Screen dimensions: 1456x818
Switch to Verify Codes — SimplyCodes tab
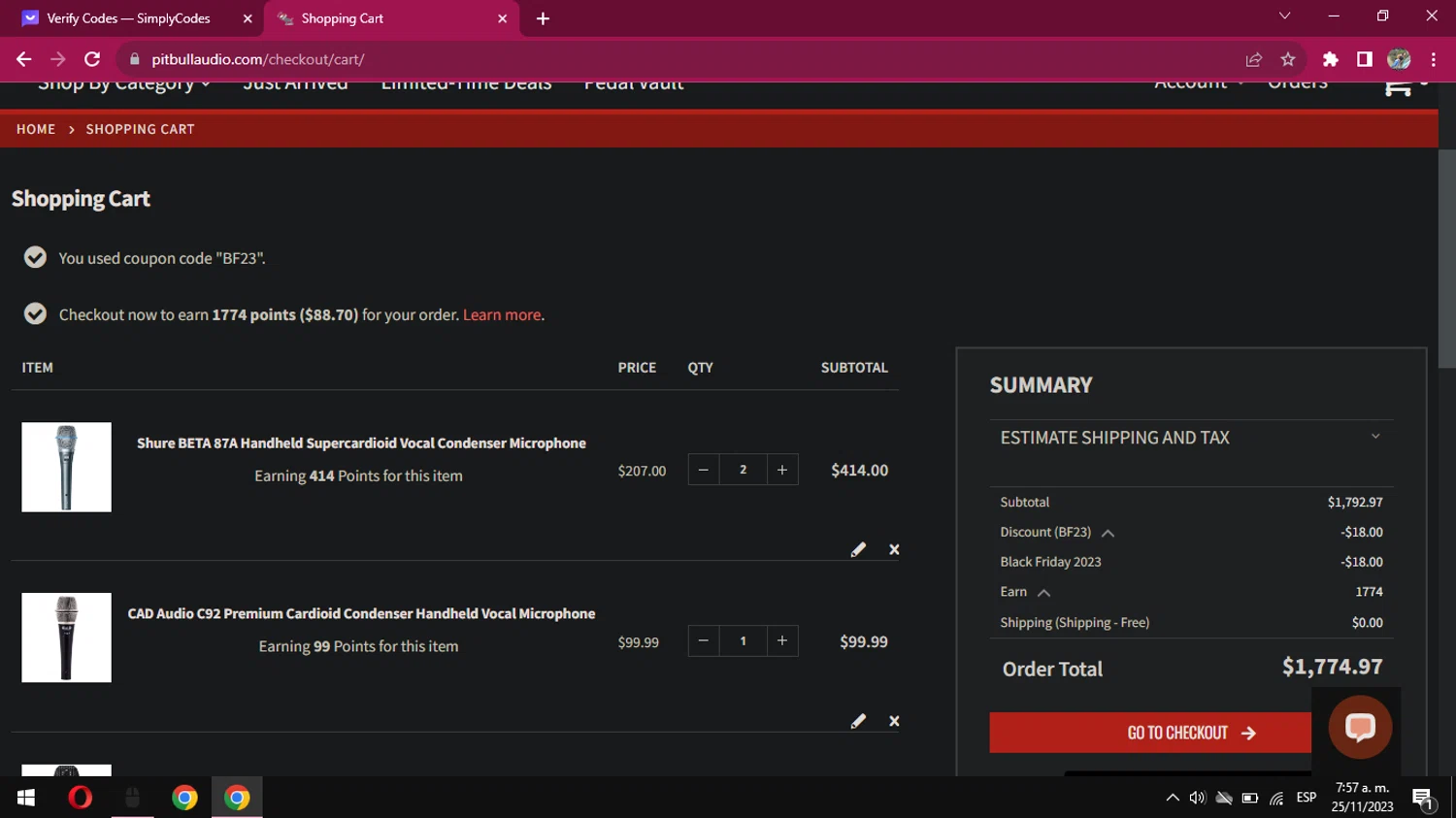tap(128, 18)
